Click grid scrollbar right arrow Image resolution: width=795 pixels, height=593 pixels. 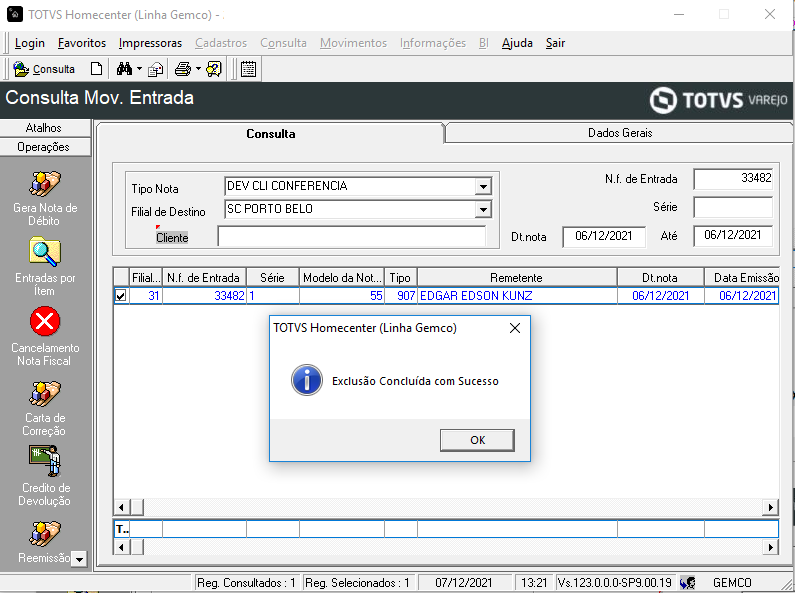point(771,507)
